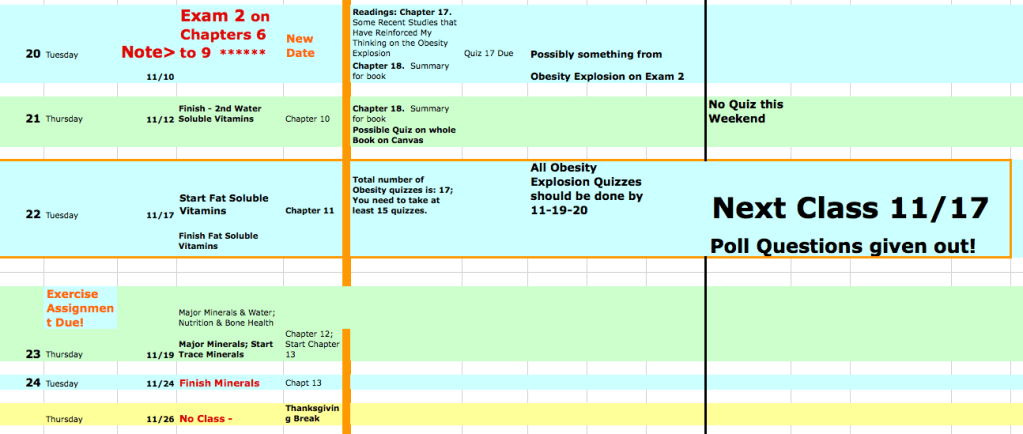Click the "Chapter 11" cell
The image size is (1023, 434).
click(310, 211)
